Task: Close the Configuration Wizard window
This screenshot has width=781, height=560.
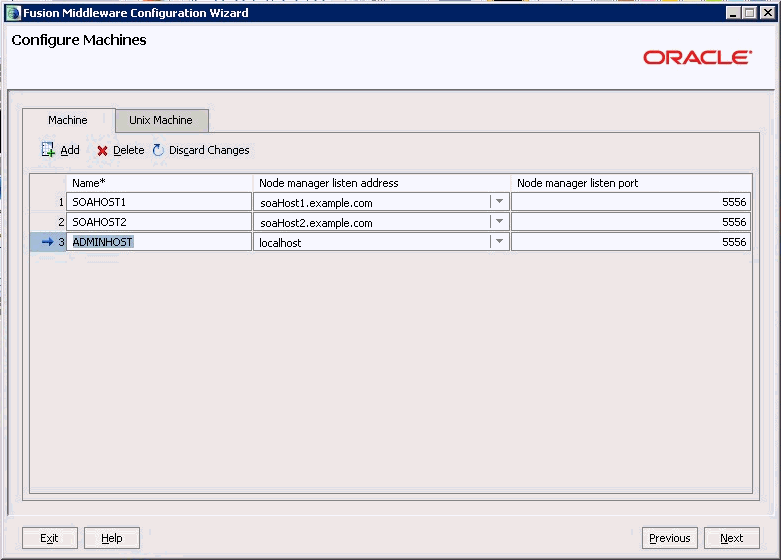Action: (768, 13)
